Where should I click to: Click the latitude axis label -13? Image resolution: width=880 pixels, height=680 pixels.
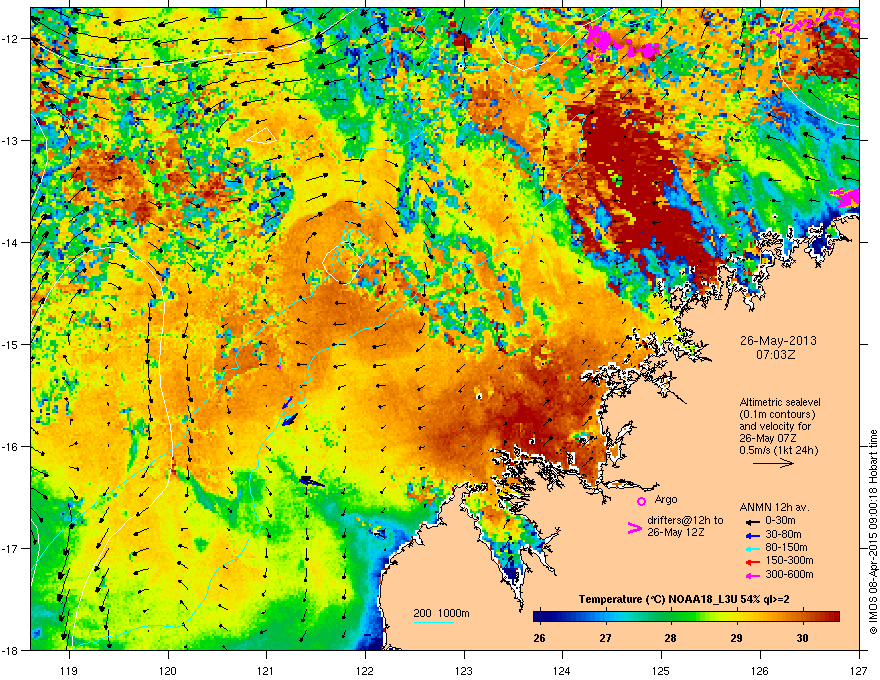pyautogui.click(x=10, y=140)
